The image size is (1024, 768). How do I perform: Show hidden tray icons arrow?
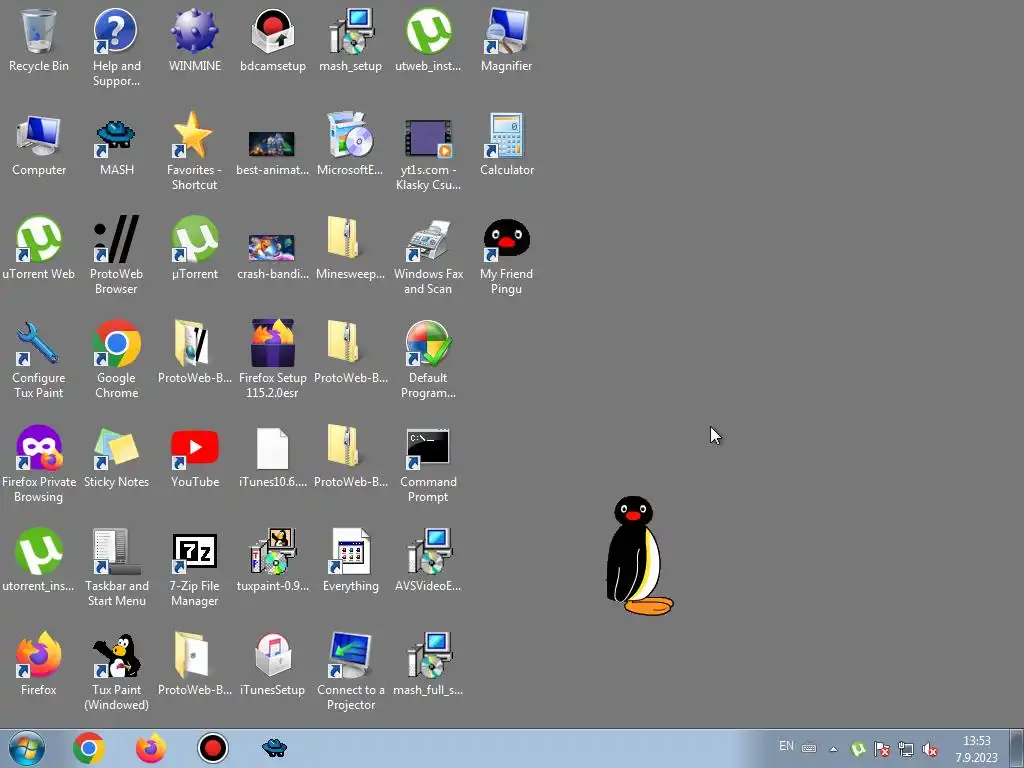[833, 749]
